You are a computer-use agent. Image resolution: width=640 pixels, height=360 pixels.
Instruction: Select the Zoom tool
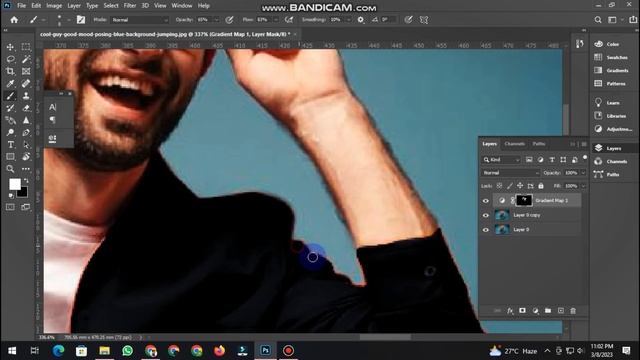[10, 169]
